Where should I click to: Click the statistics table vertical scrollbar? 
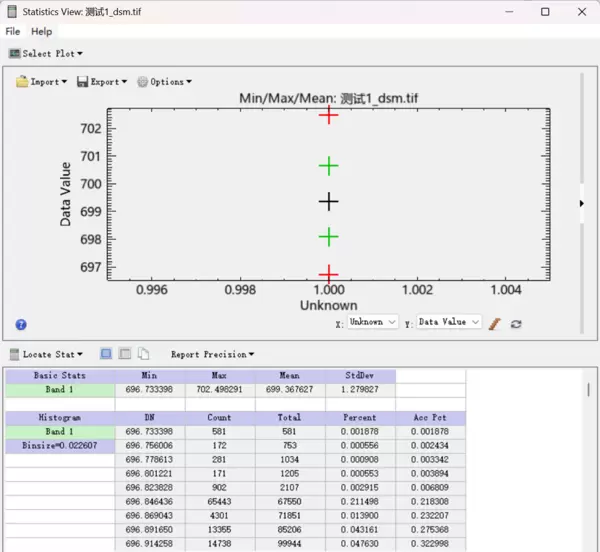click(587, 390)
